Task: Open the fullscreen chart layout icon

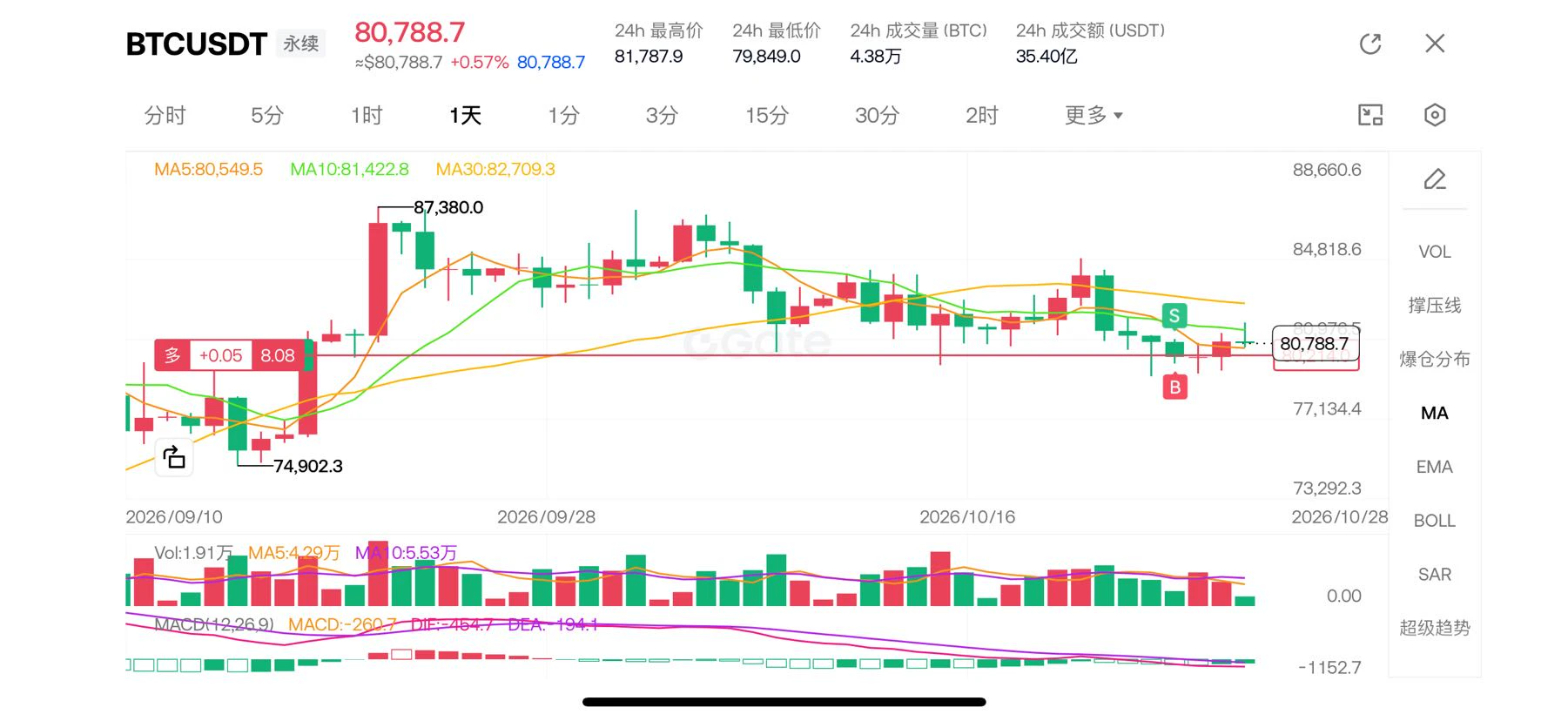Action: click(x=1370, y=115)
